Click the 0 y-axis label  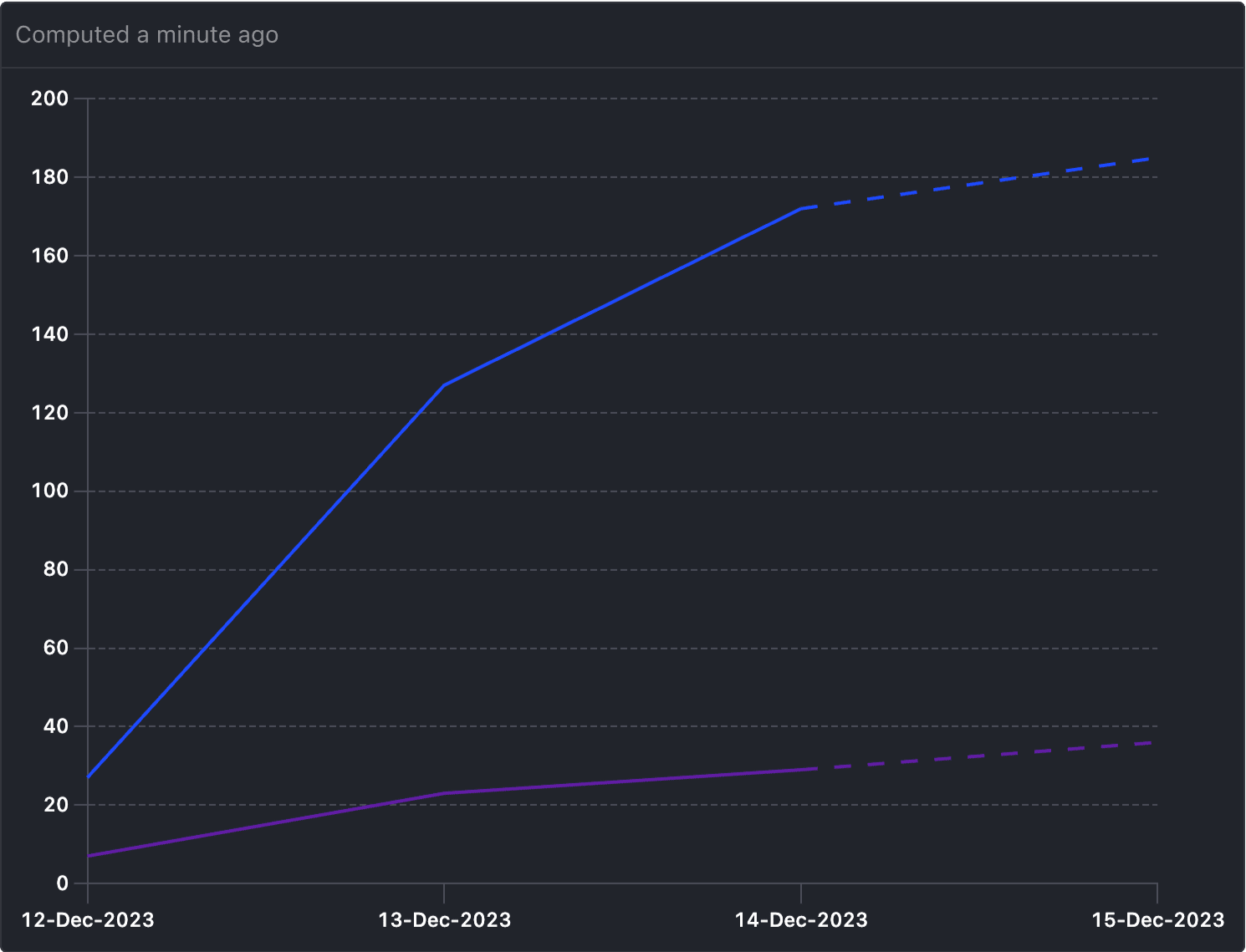pyautogui.click(x=63, y=883)
